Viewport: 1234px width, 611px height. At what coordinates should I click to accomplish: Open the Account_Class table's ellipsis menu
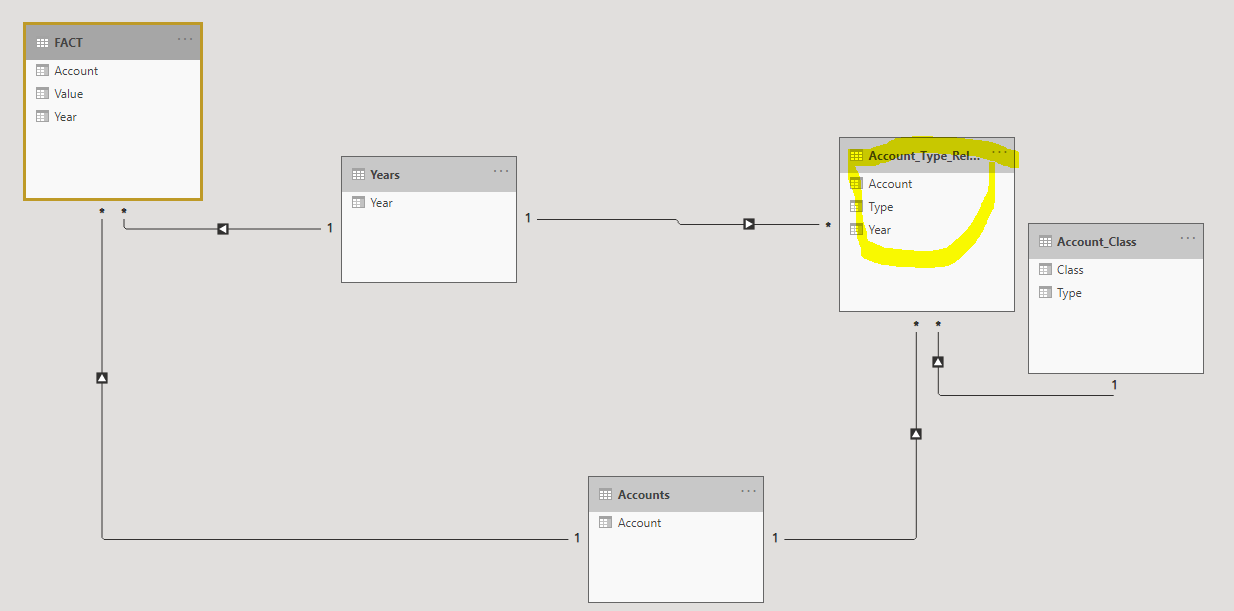pyautogui.click(x=1188, y=238)
